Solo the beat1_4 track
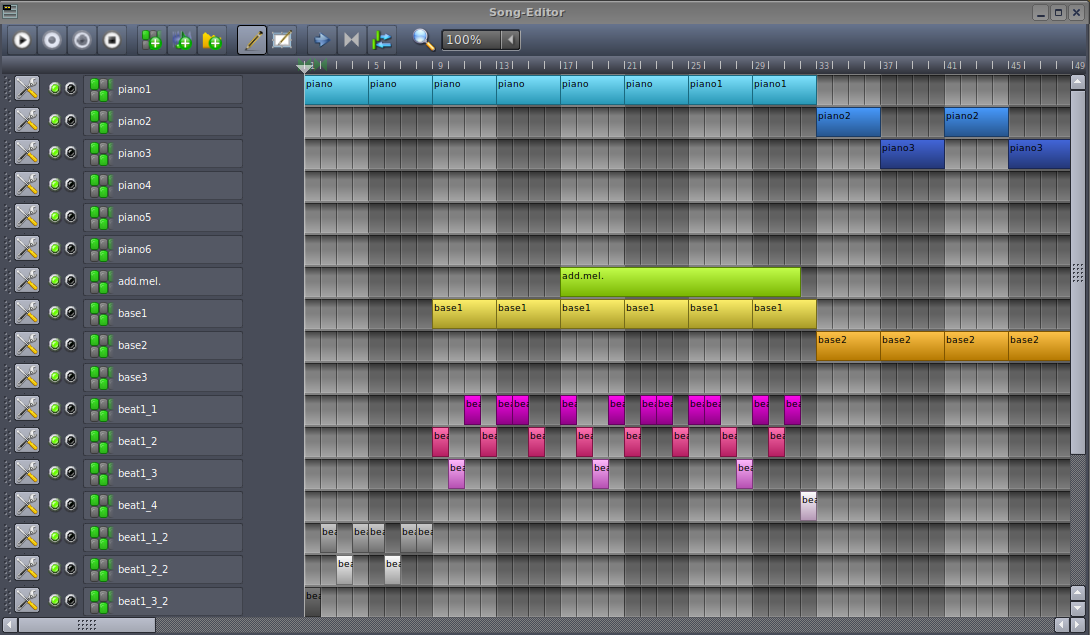The image size is (1090, 635). click(x=71, y=504)
